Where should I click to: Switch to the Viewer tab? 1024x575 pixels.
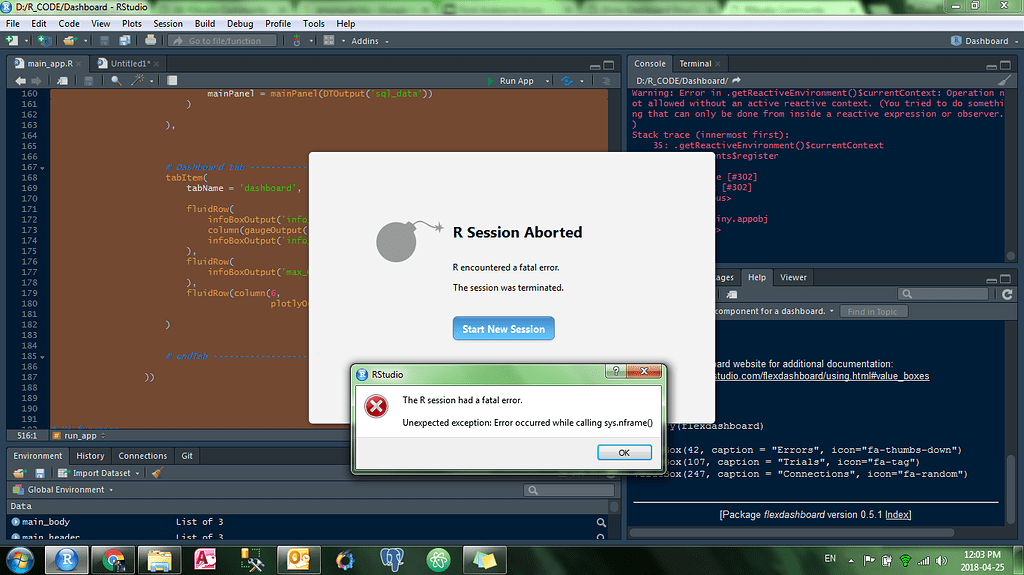[x=793, y=277]
